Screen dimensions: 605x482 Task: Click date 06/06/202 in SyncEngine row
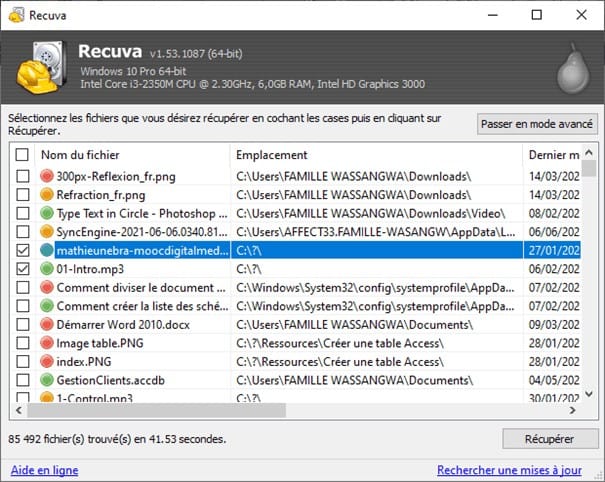554,232
